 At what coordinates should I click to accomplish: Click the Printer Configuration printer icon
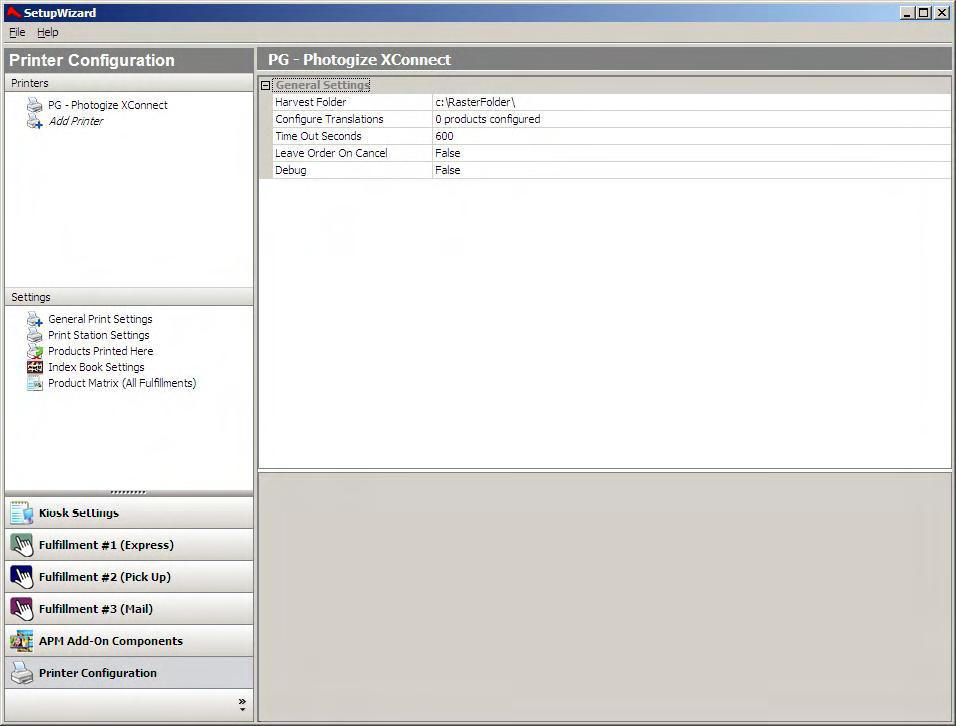[21, 673]
